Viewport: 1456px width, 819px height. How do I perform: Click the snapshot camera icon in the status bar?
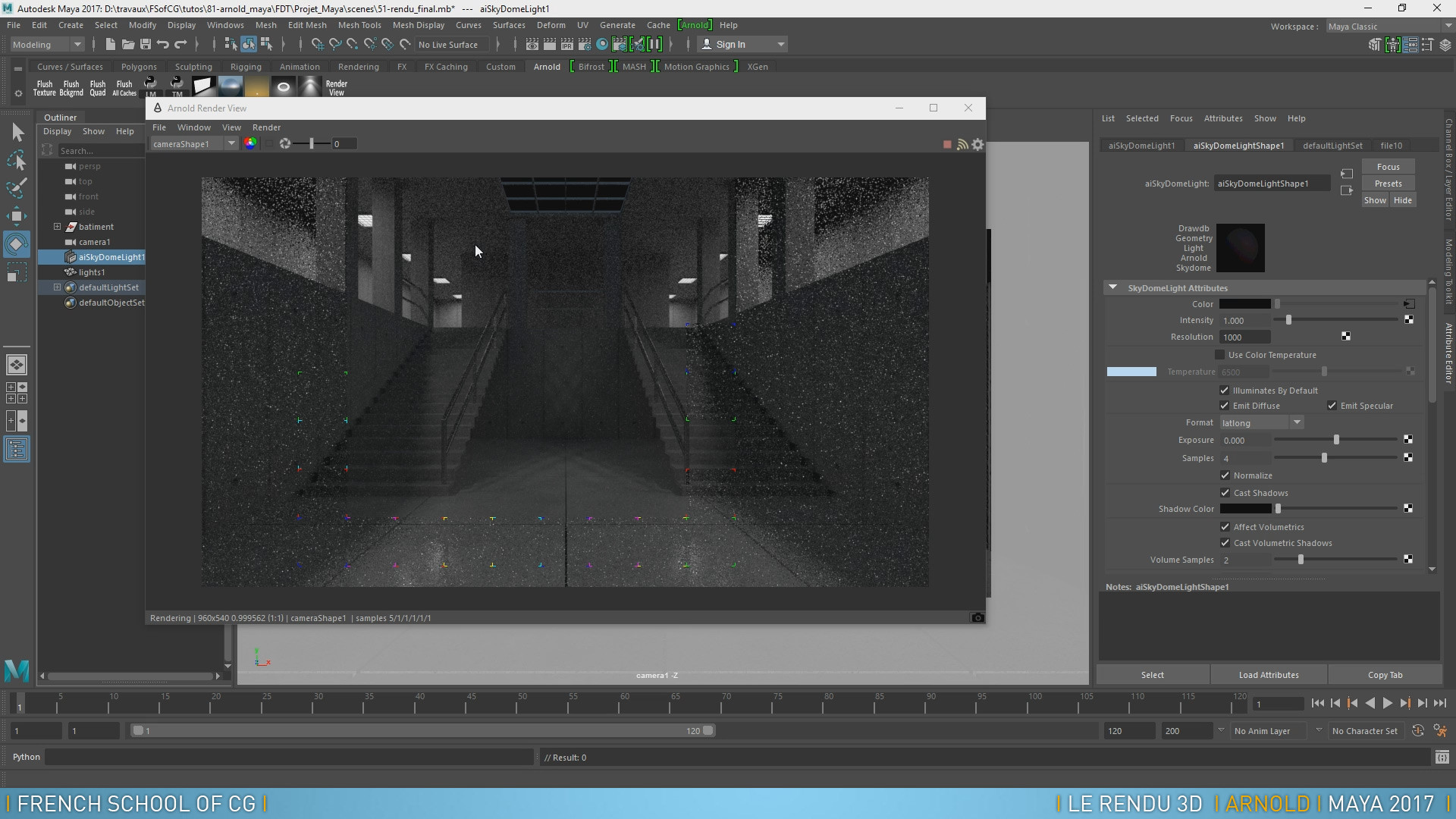coord(977,618)
